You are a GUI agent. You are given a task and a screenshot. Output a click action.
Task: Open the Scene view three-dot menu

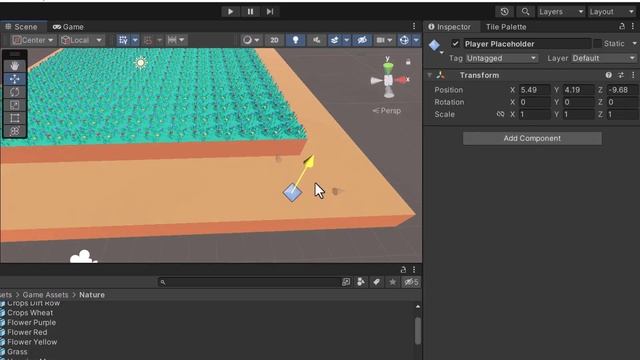coord(414,27)
